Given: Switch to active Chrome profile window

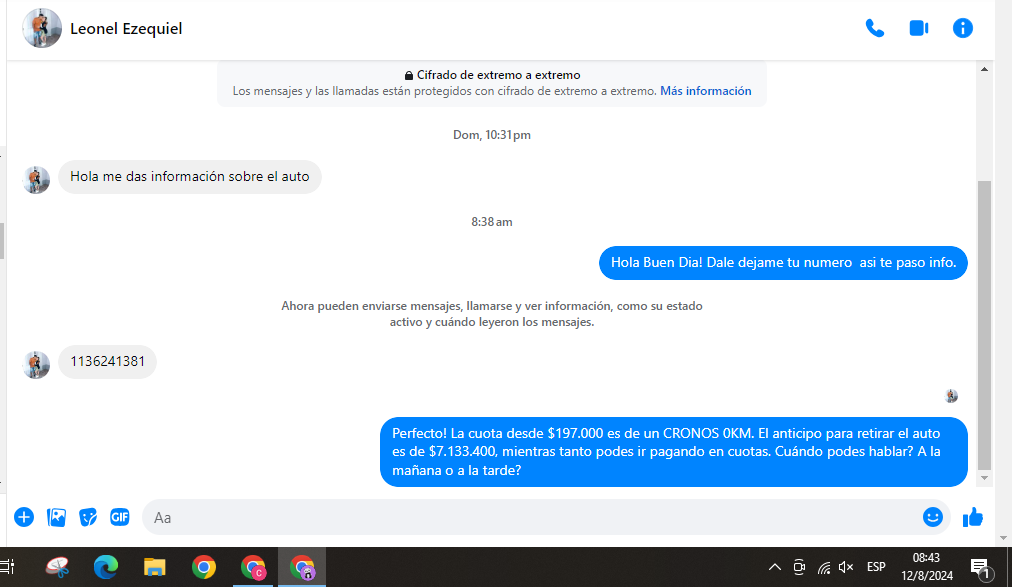Looking at the screenshot, I should tap(302, 568).
